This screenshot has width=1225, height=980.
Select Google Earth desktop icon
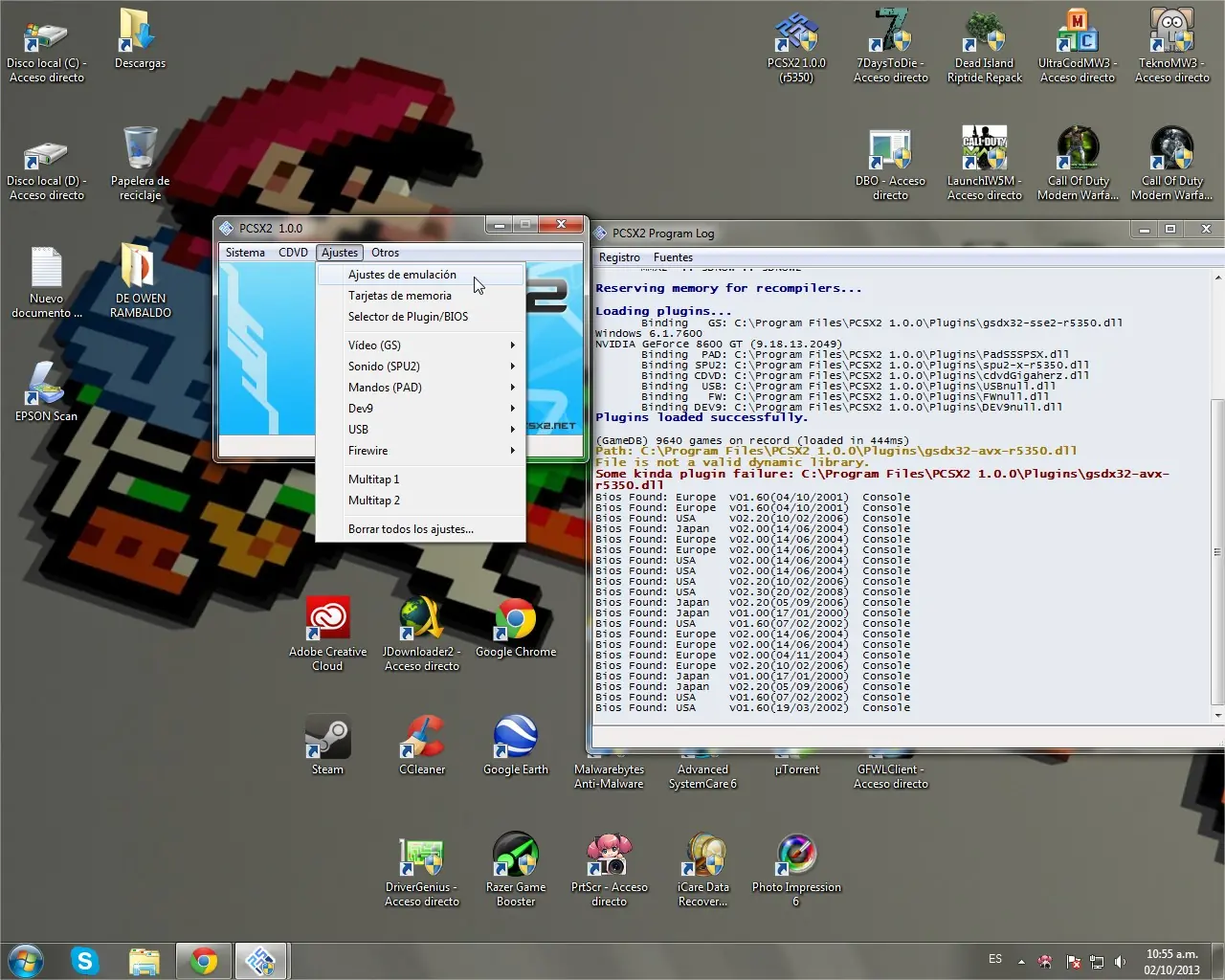[x=516, y=746]
